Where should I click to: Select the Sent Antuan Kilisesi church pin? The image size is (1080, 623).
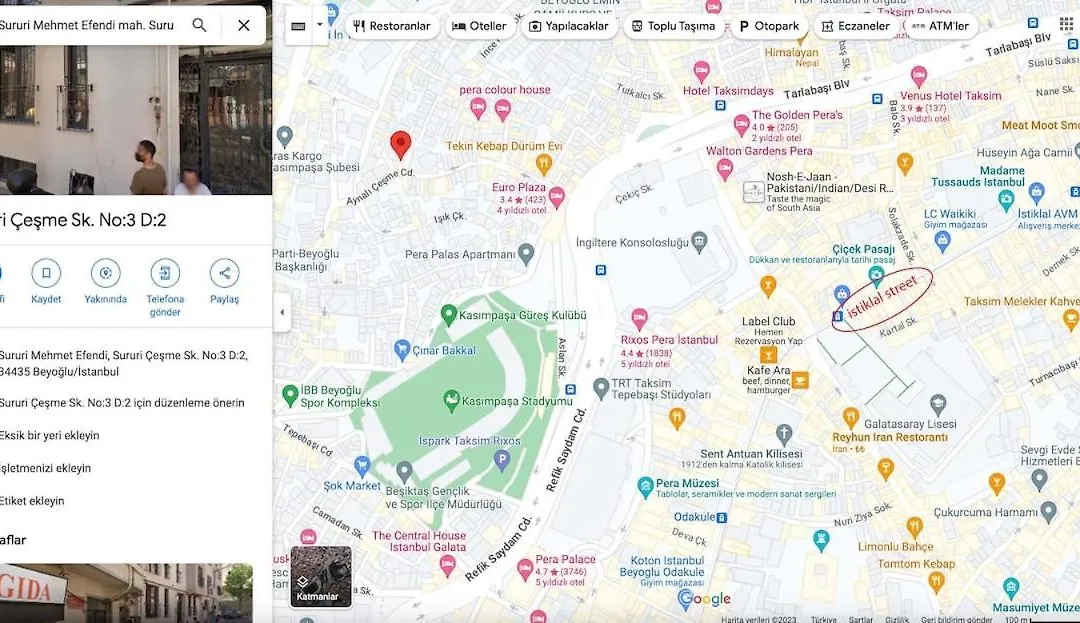point(784,434)
